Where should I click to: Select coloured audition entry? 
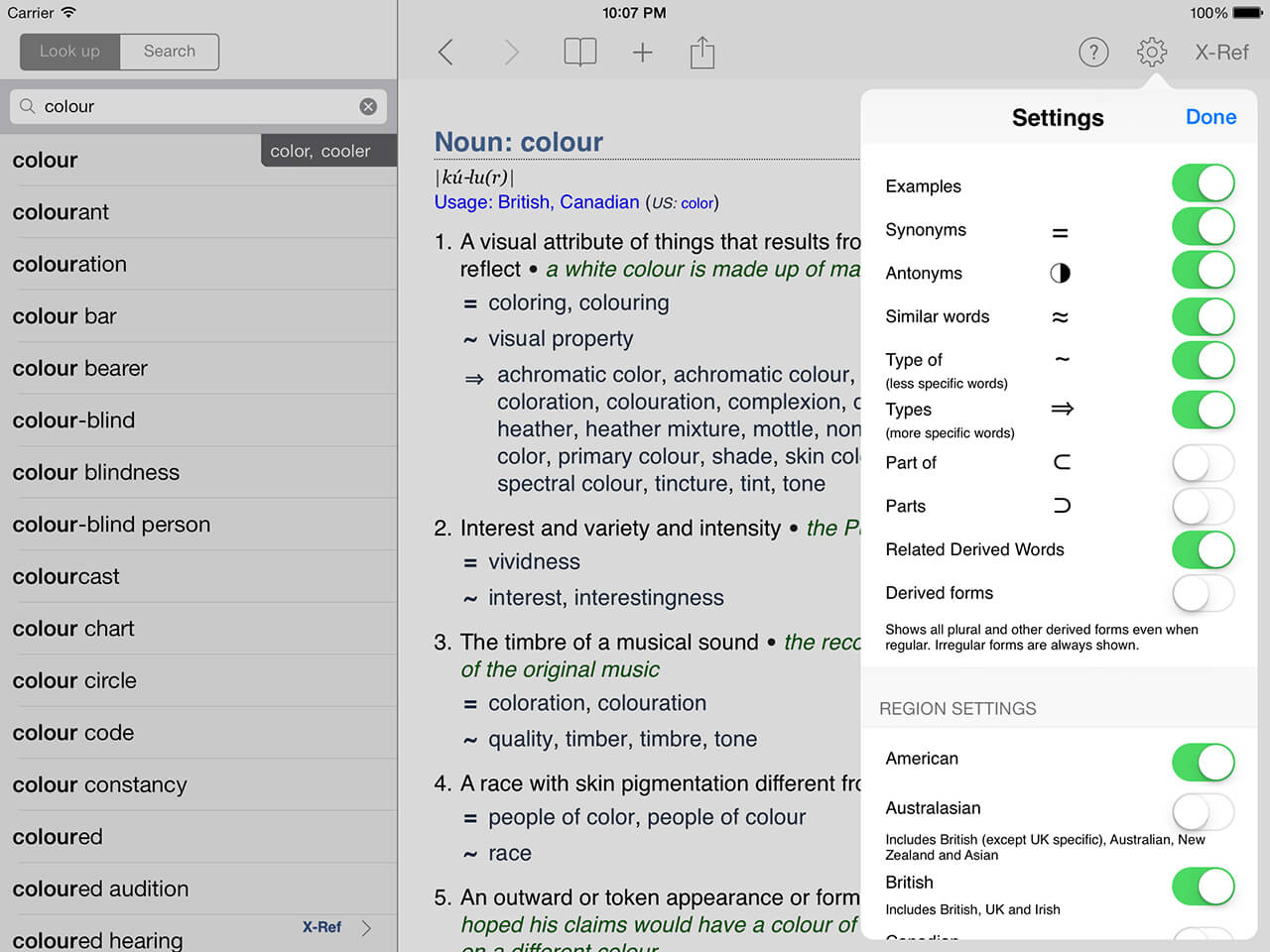(x=198, y=889)
